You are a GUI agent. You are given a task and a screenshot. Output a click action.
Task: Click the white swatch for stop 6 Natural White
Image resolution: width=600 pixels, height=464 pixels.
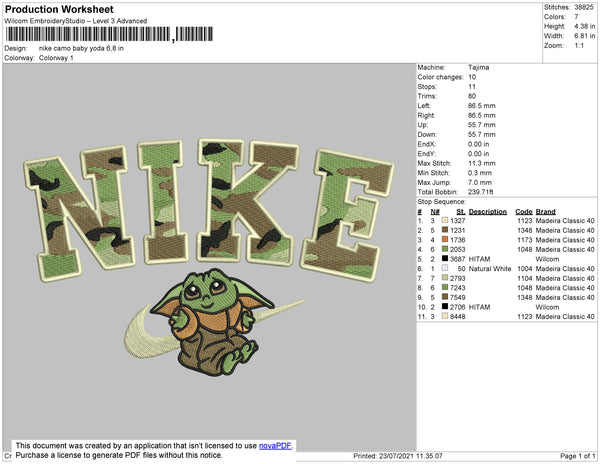pos(445,269)
